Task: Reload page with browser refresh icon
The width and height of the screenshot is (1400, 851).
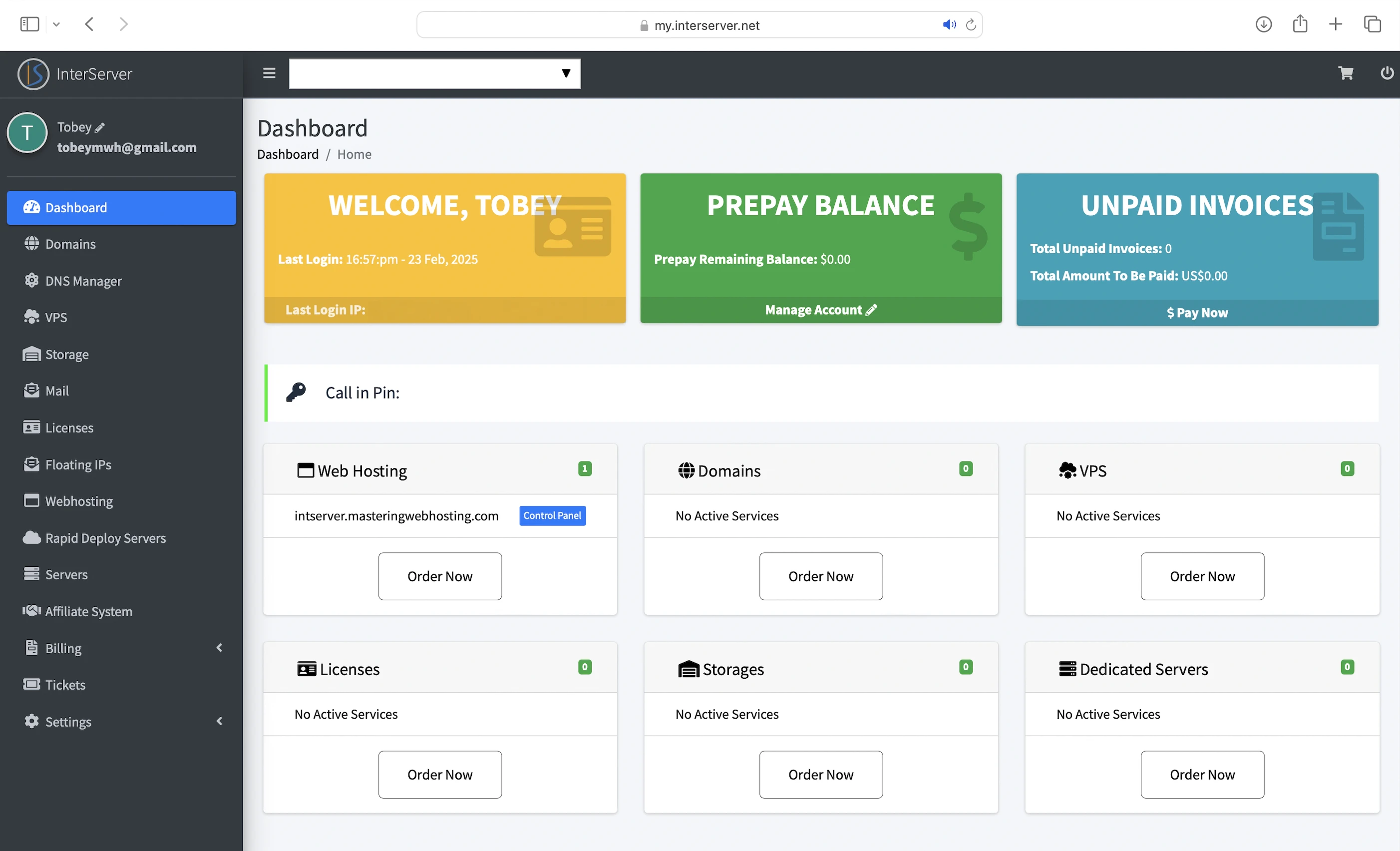Action: [971, 25]
